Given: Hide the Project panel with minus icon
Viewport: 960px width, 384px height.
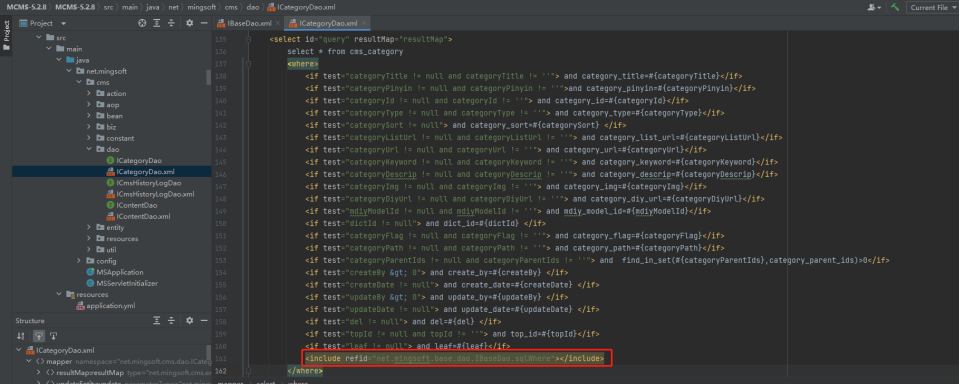Looking at the screenshot, I should [x=204, y=23].
